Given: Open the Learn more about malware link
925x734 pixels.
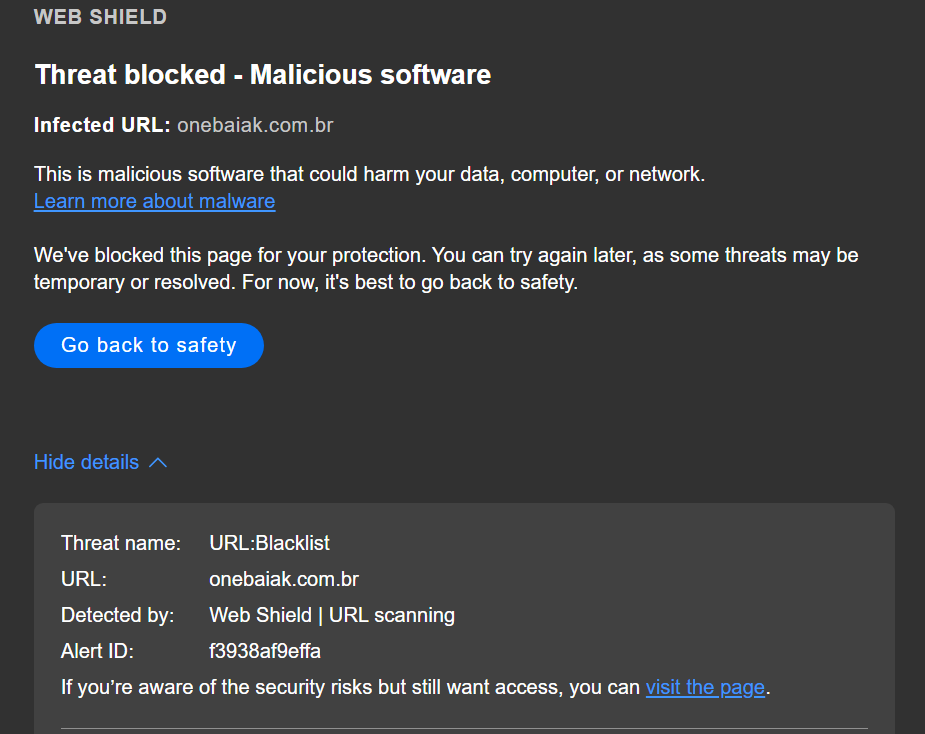Looking at the screenshot, I should [x=154, y=201].
